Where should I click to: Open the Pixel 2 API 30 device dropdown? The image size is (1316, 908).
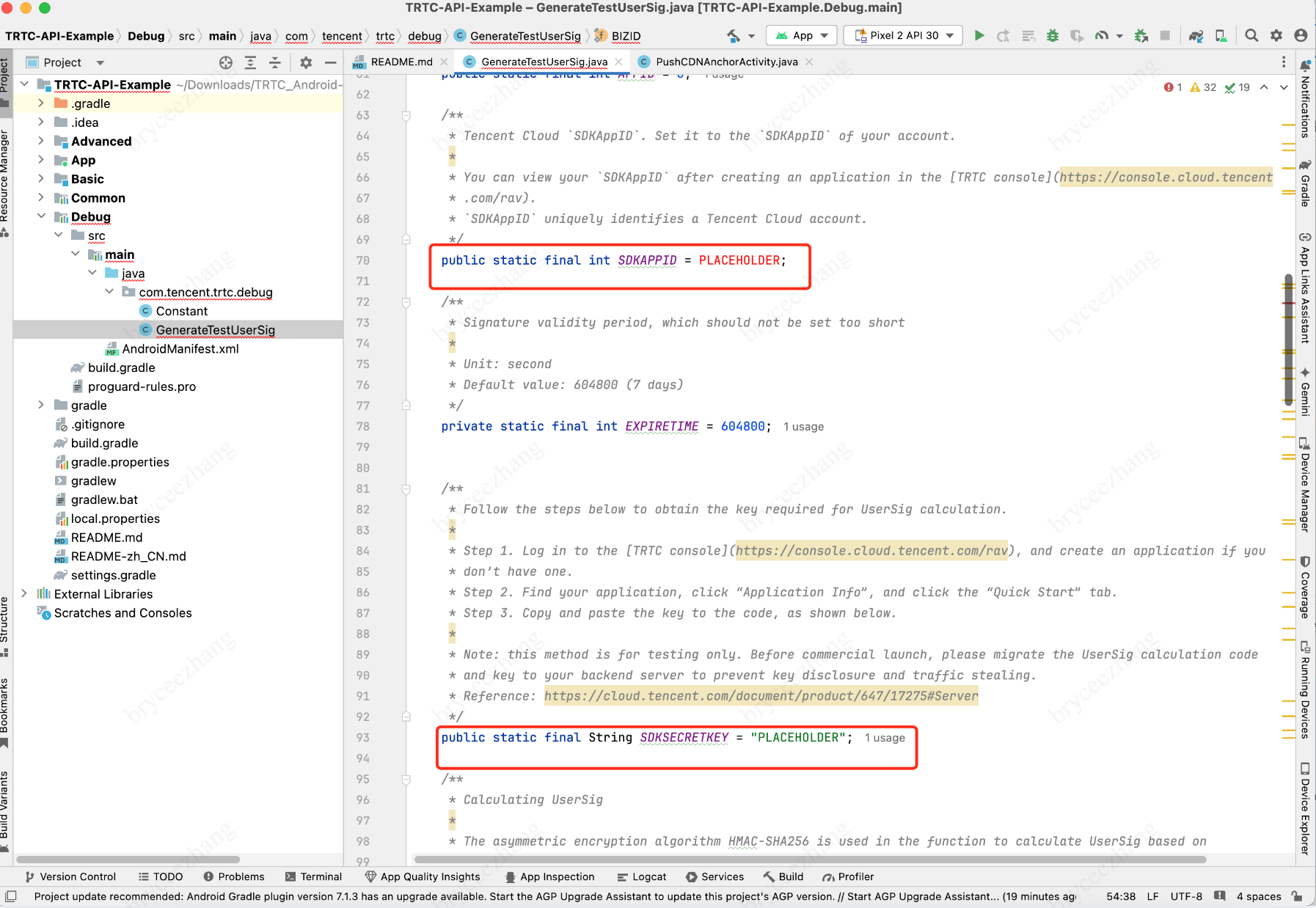(903, 35)
